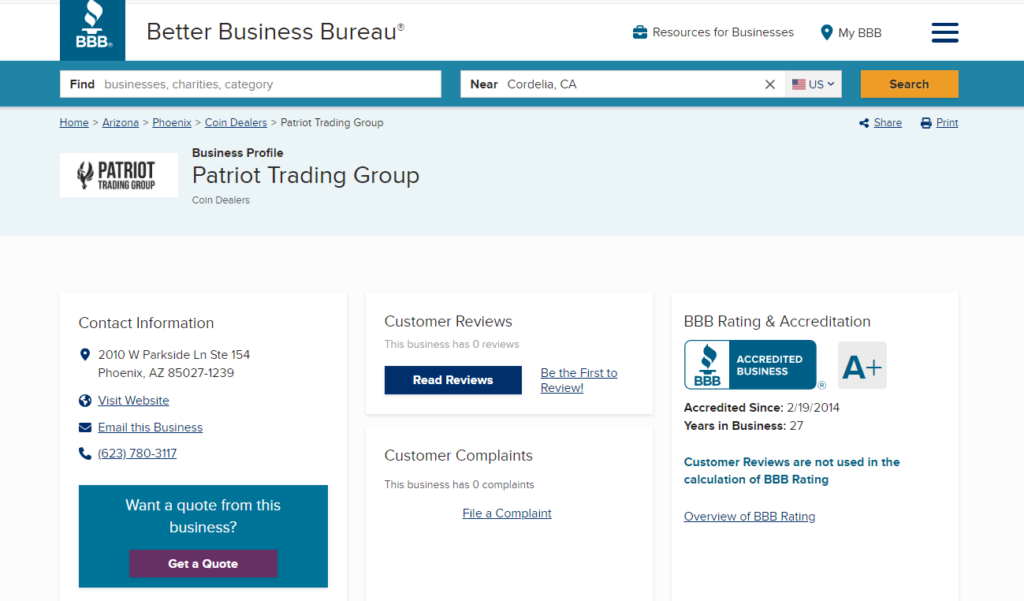Click the envelope icon next to Email this Business
The height and width of the screenshot is (601, 1024).
85,427
